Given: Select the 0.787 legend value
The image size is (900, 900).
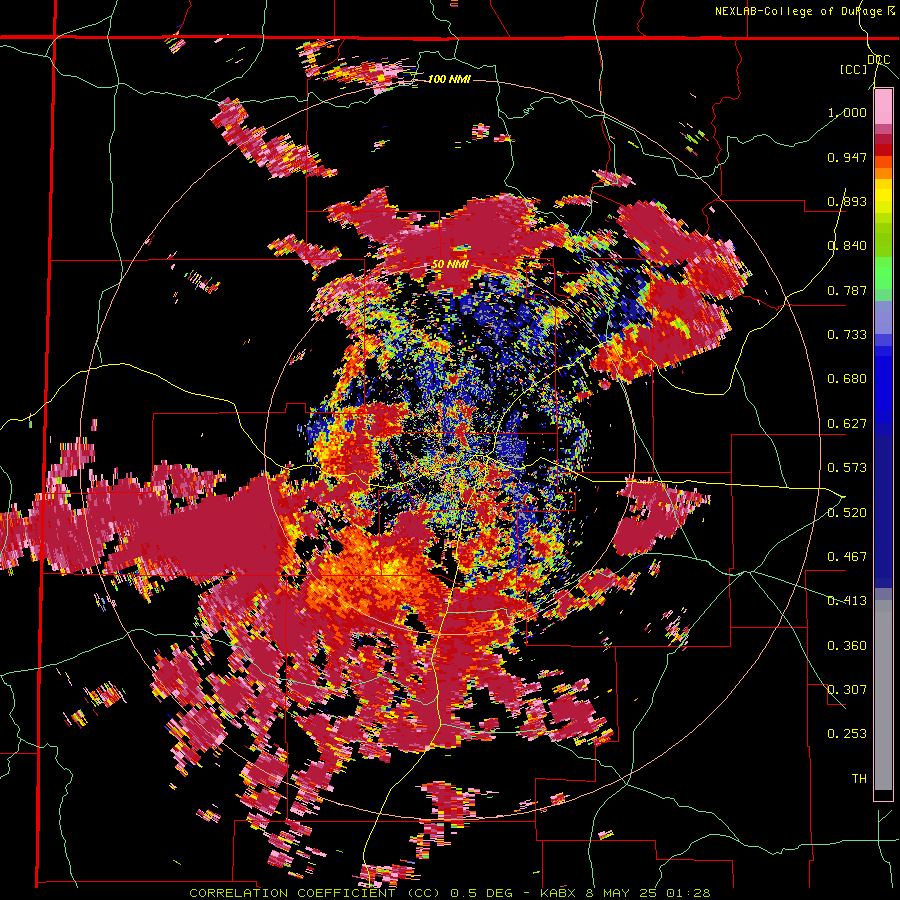Looking at the screenshot, I should pos(847,290).
